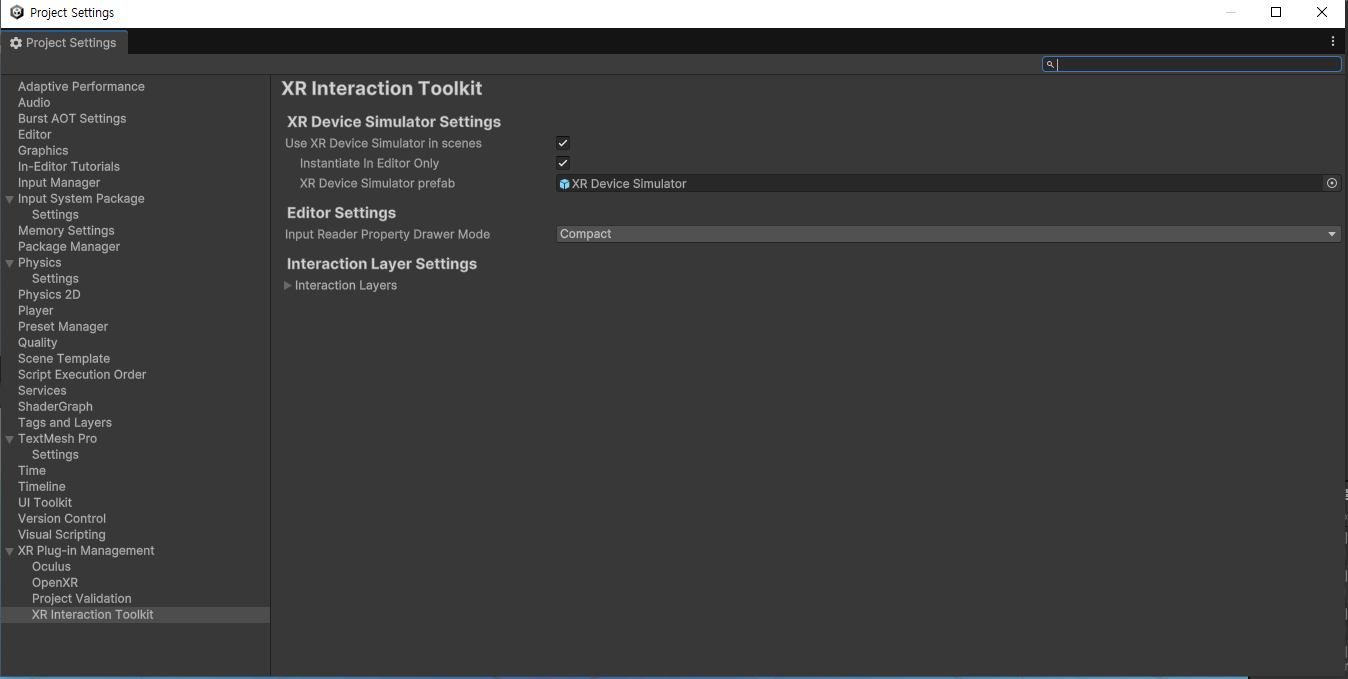1348x679 pixels.
Task: Open object picker for XR Device Simulator prefab
Action: [1332, 183]
